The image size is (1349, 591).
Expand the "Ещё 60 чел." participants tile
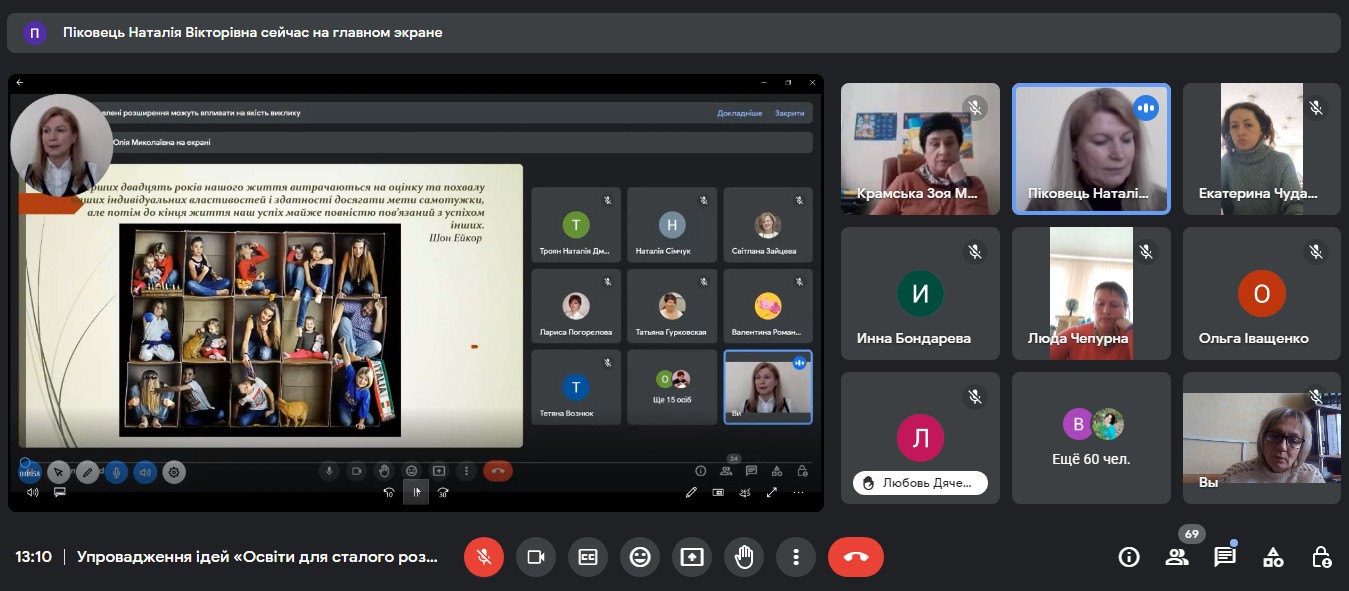point(1091,438)
